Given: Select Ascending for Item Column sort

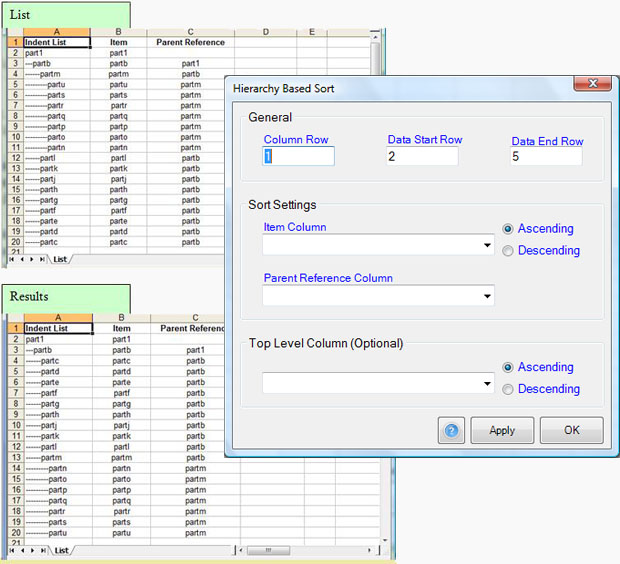Looking at the screenshot, I should (509, 229).
